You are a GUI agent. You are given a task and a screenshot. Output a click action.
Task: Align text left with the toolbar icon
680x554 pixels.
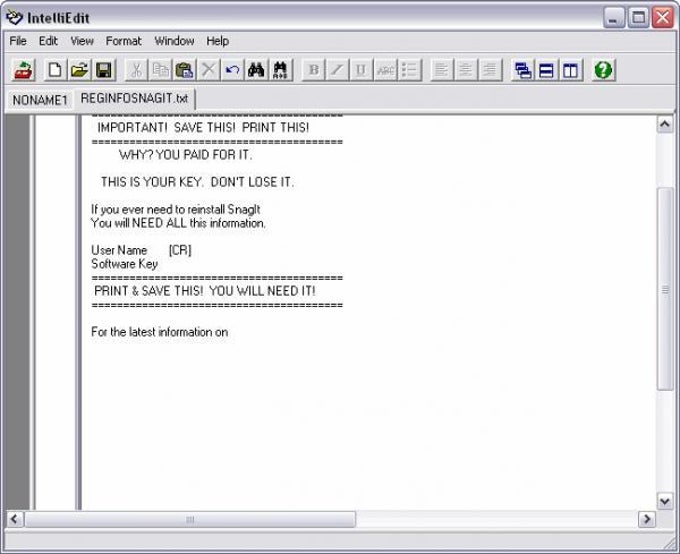point(442,70)
